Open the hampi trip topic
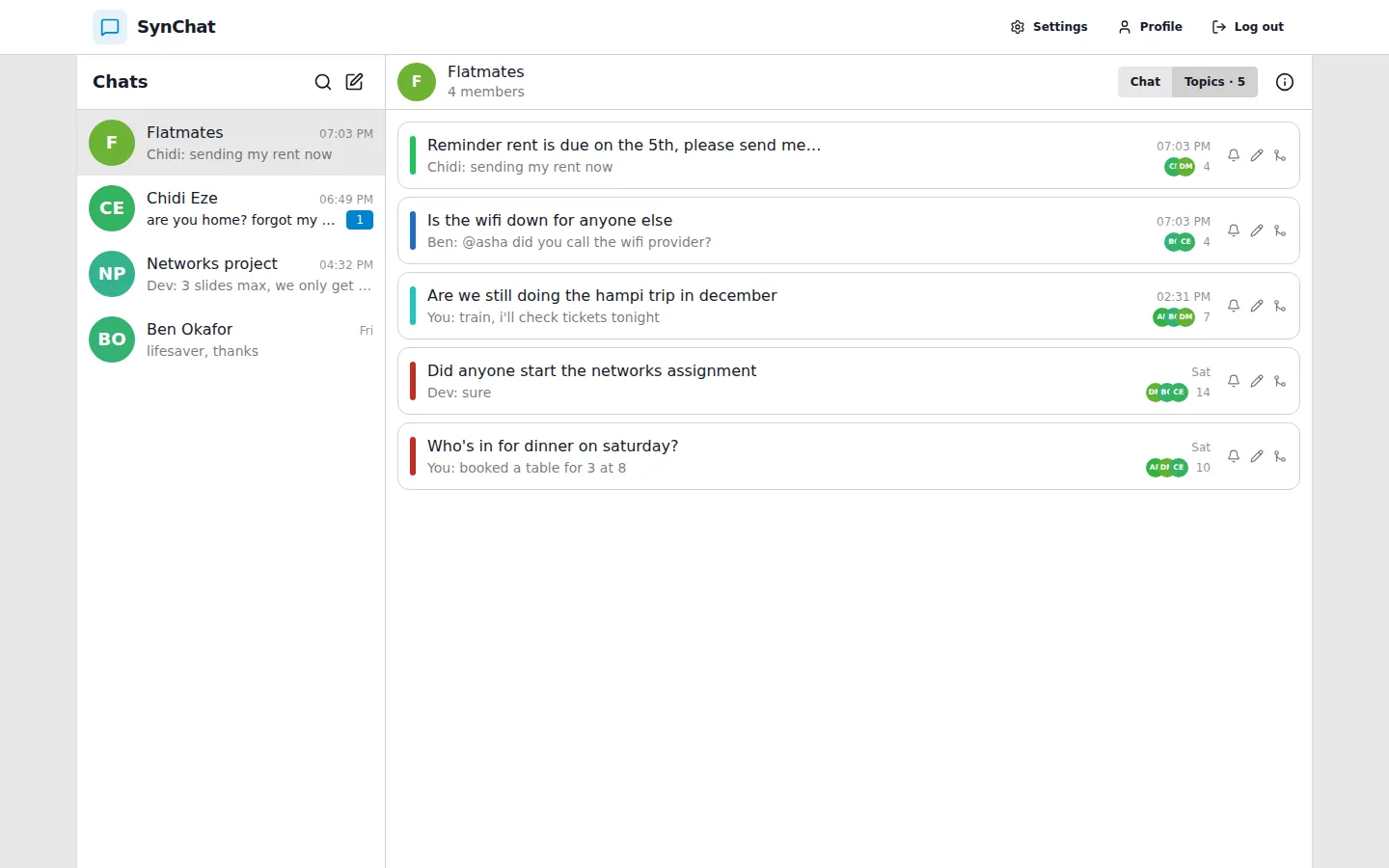The width and height of the screenshot is (1389, 868). pyautogui.click(x=849, y=306)
